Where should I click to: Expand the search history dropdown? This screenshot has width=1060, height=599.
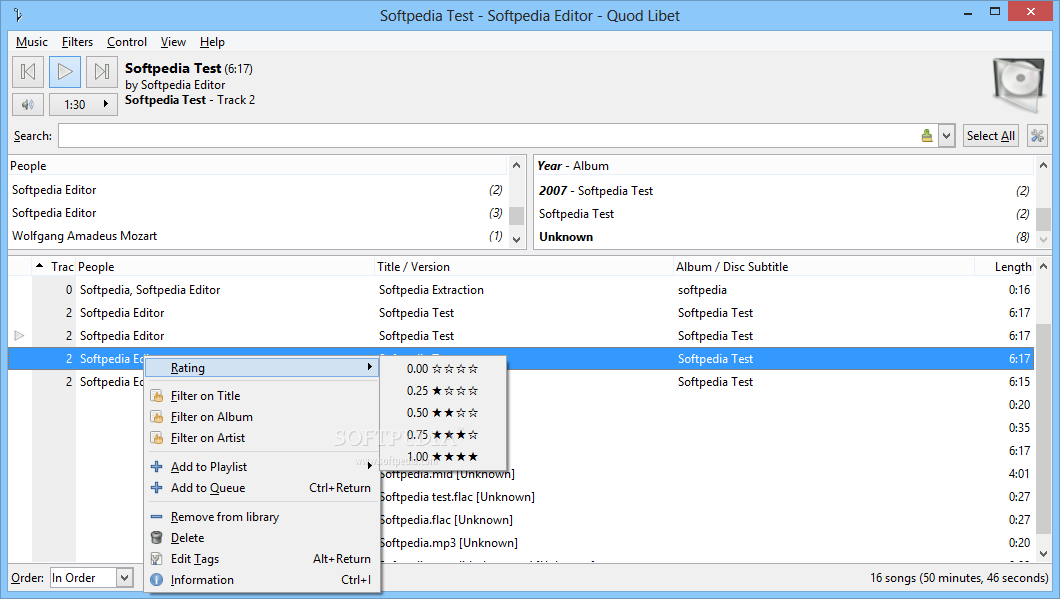click(x=946, y=136)
